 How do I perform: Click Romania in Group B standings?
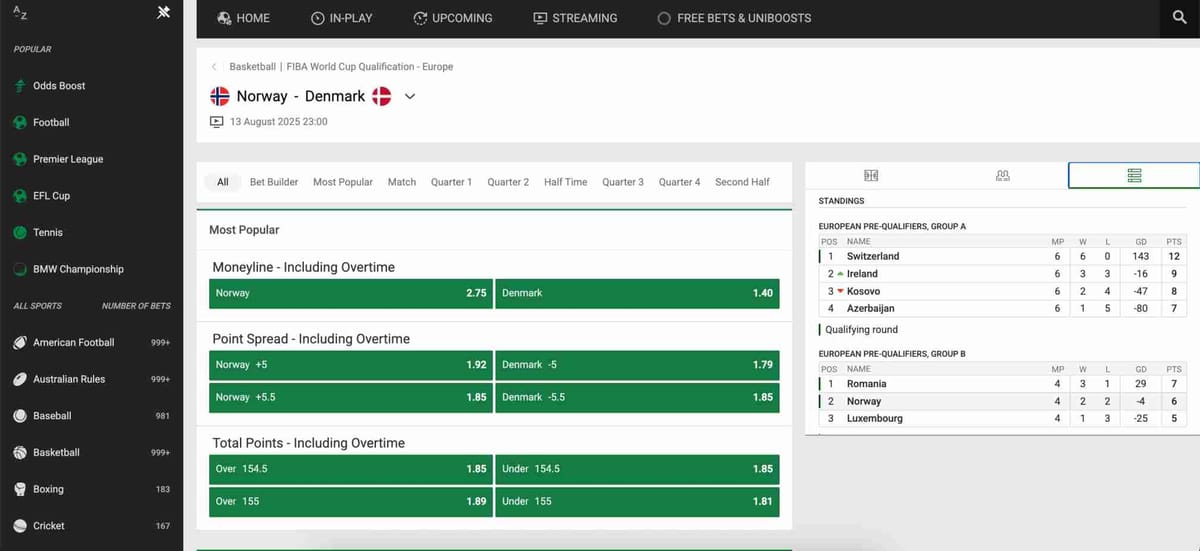coord(867,384)
